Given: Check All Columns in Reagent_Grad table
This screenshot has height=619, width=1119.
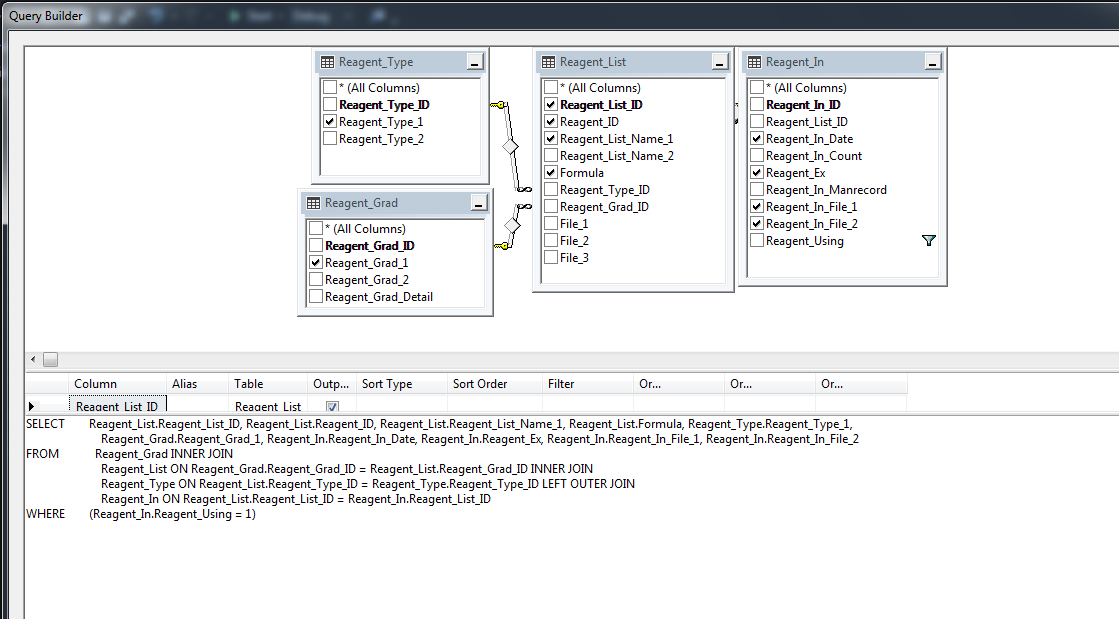Looking at the screenshot, I should point(316,229).
